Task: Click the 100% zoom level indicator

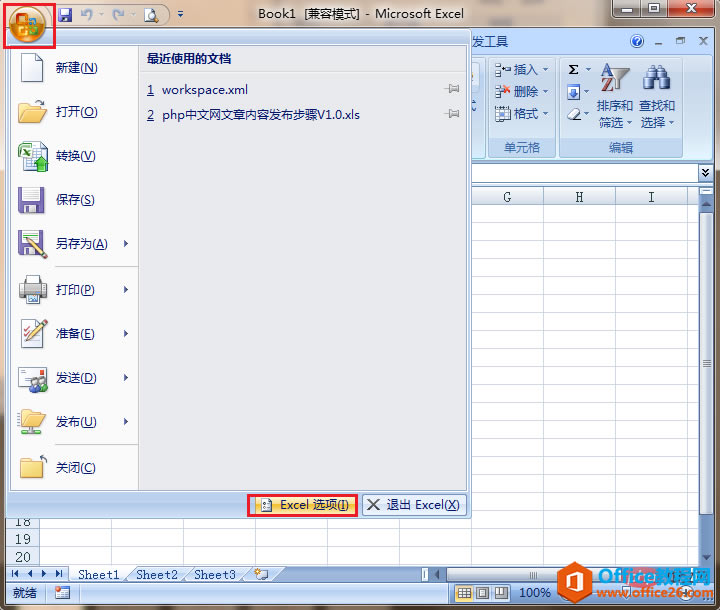Action: [534, 593]
